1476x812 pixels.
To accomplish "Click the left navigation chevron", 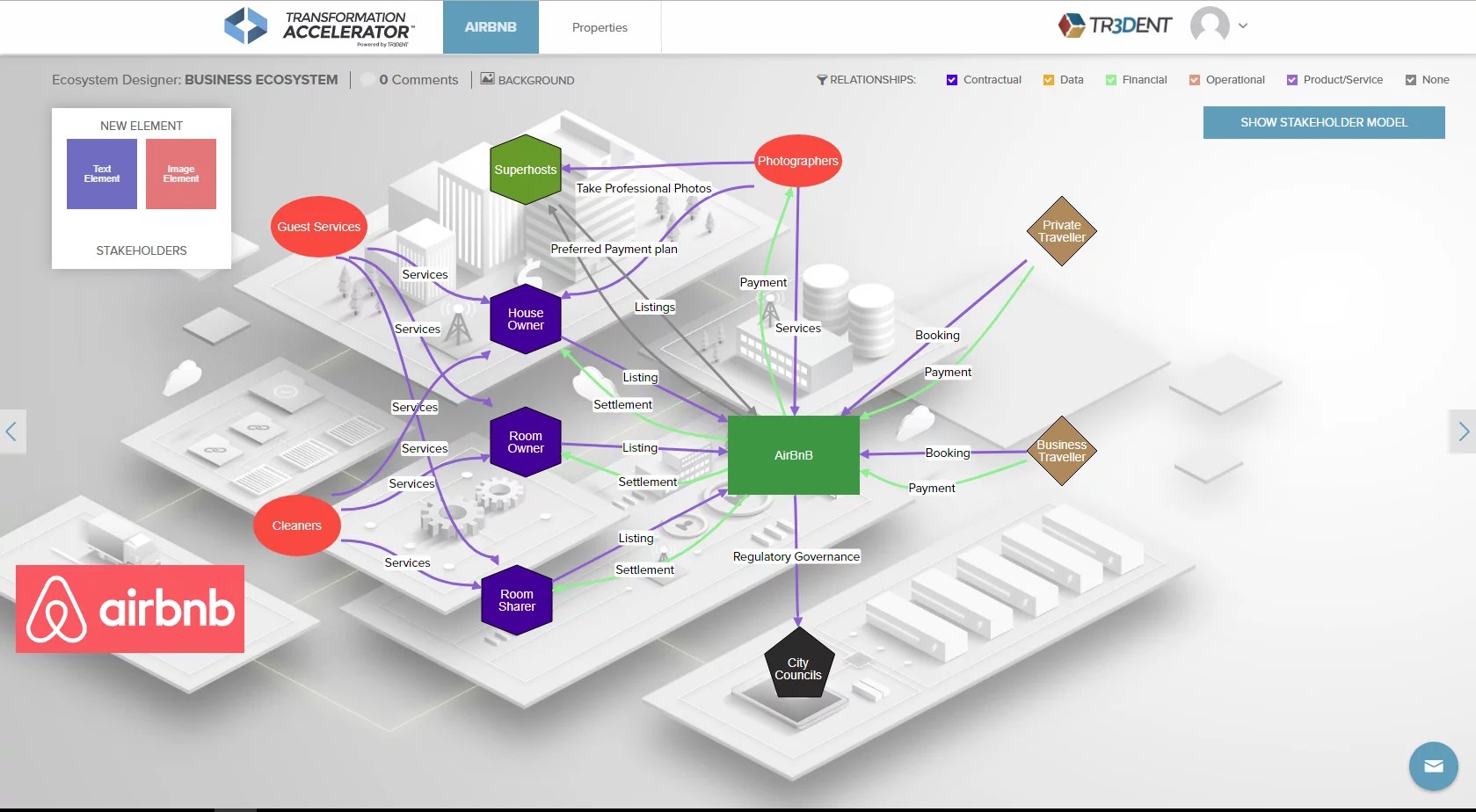I will click(11, 431).
